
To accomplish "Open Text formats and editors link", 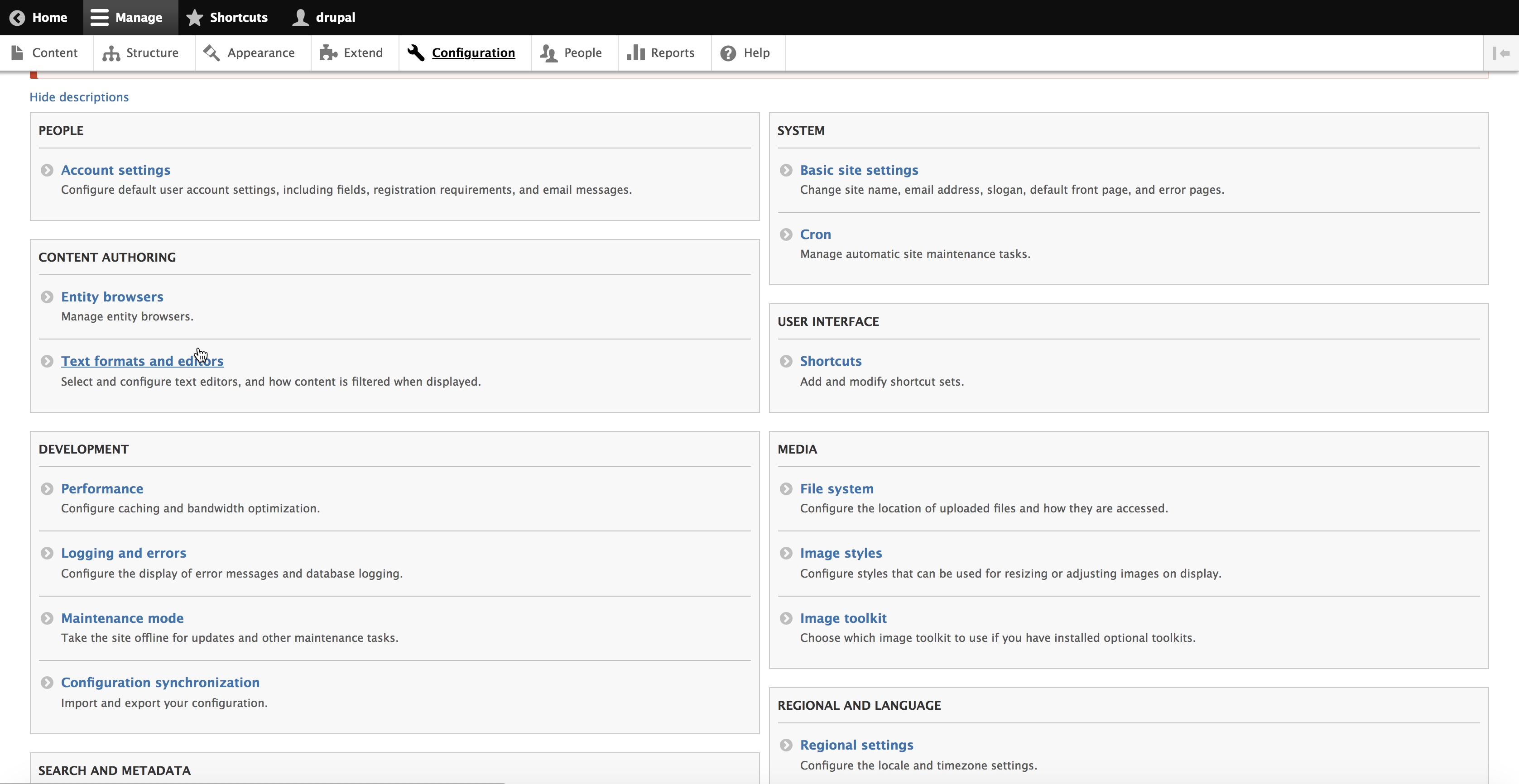I will coord(142,361).
